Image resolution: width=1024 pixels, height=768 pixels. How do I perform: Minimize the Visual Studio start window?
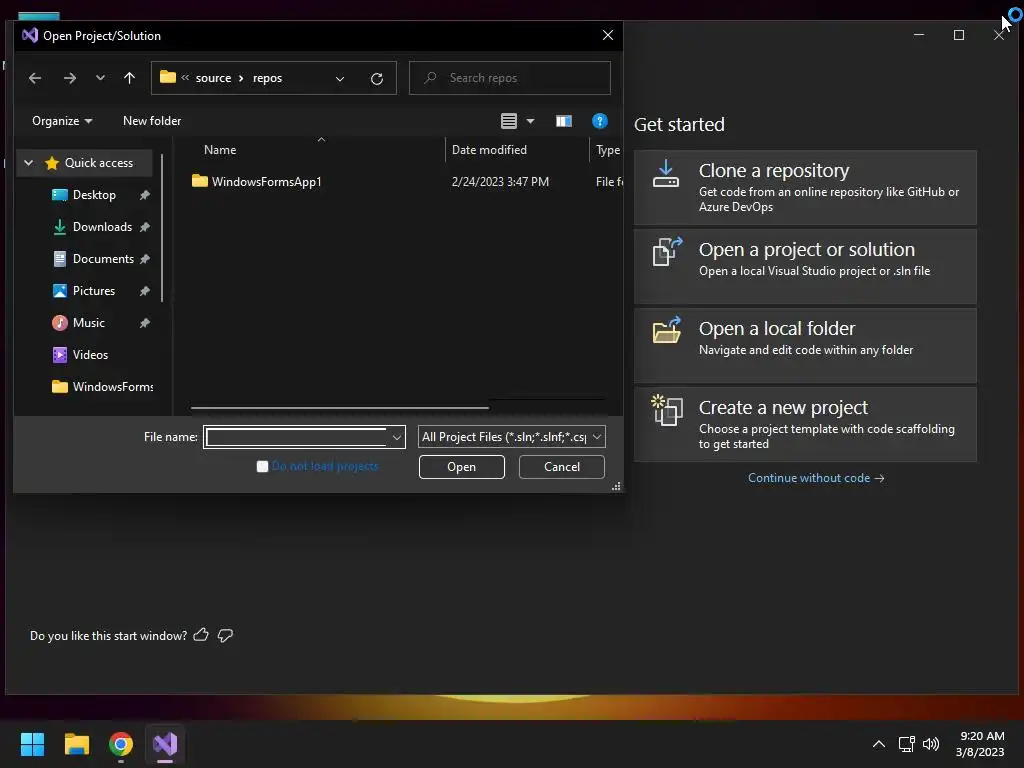[x=919, y=35]
